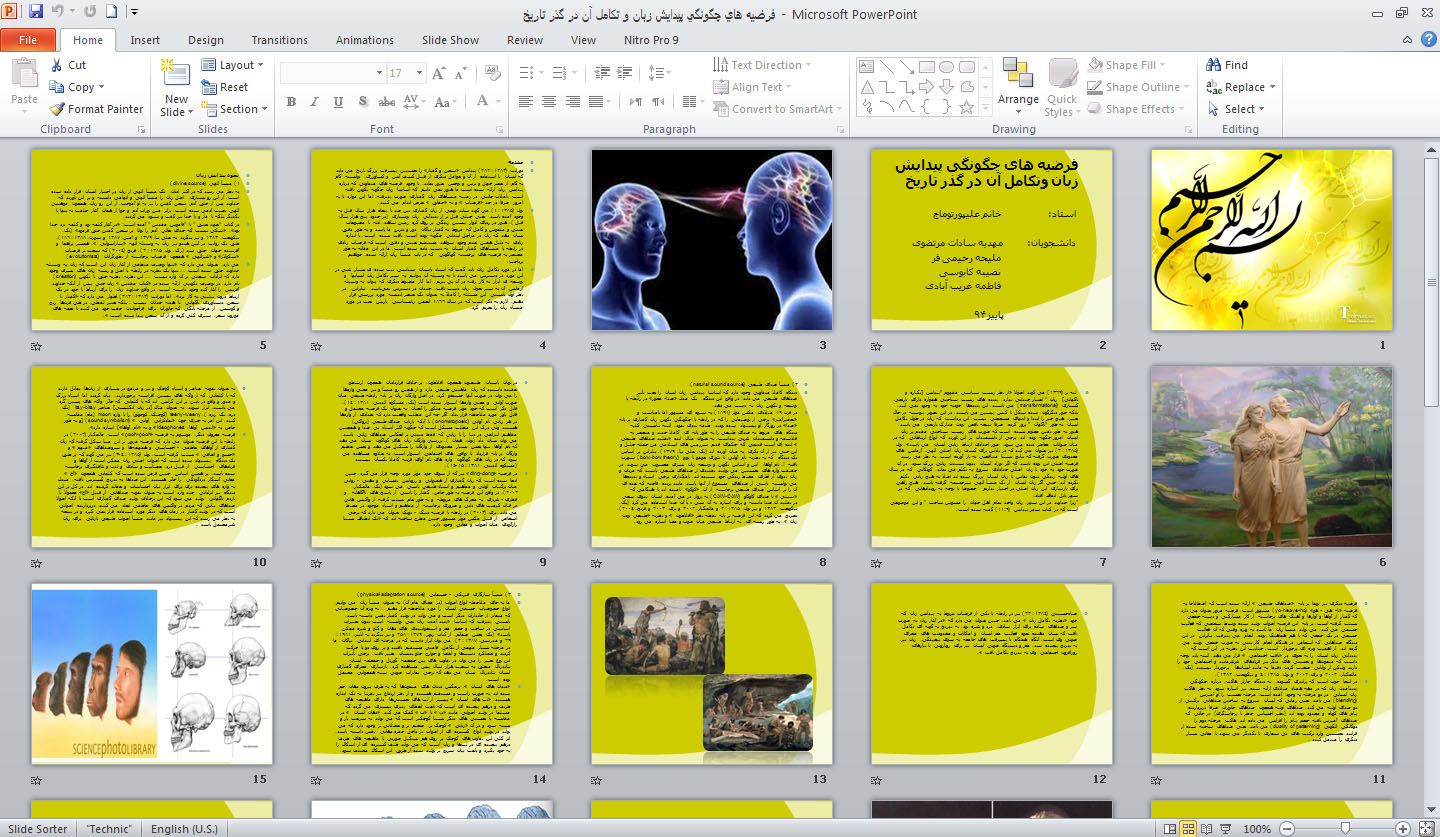The width and height of the screenshot is (1440, 837).
Task: Click the Undo arrow in quick access toolbar
Action: (x=58, y=12)
